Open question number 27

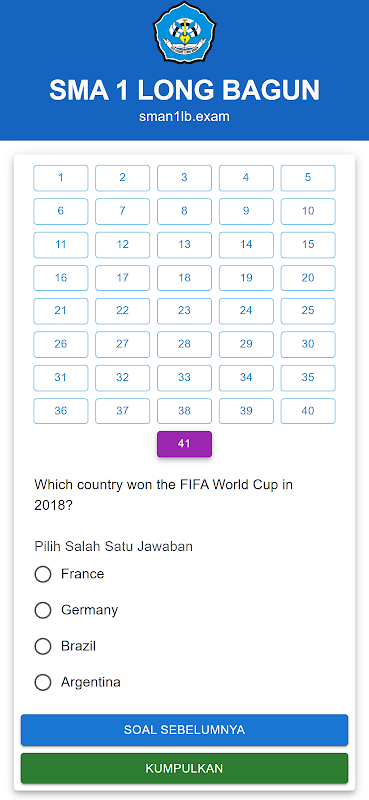(x=122, y=344)
